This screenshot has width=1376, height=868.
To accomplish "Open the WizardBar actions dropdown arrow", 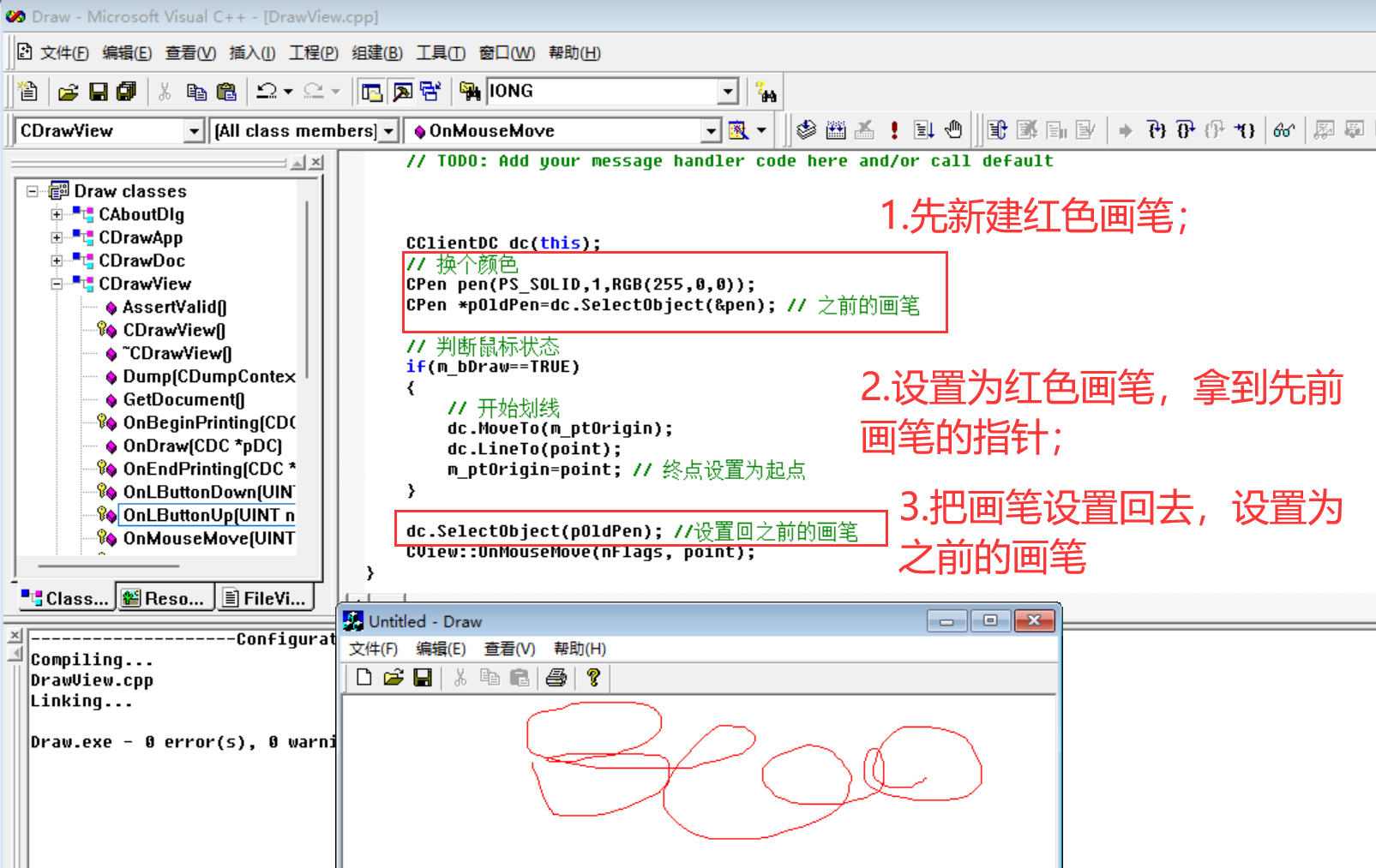I will 761,130.
